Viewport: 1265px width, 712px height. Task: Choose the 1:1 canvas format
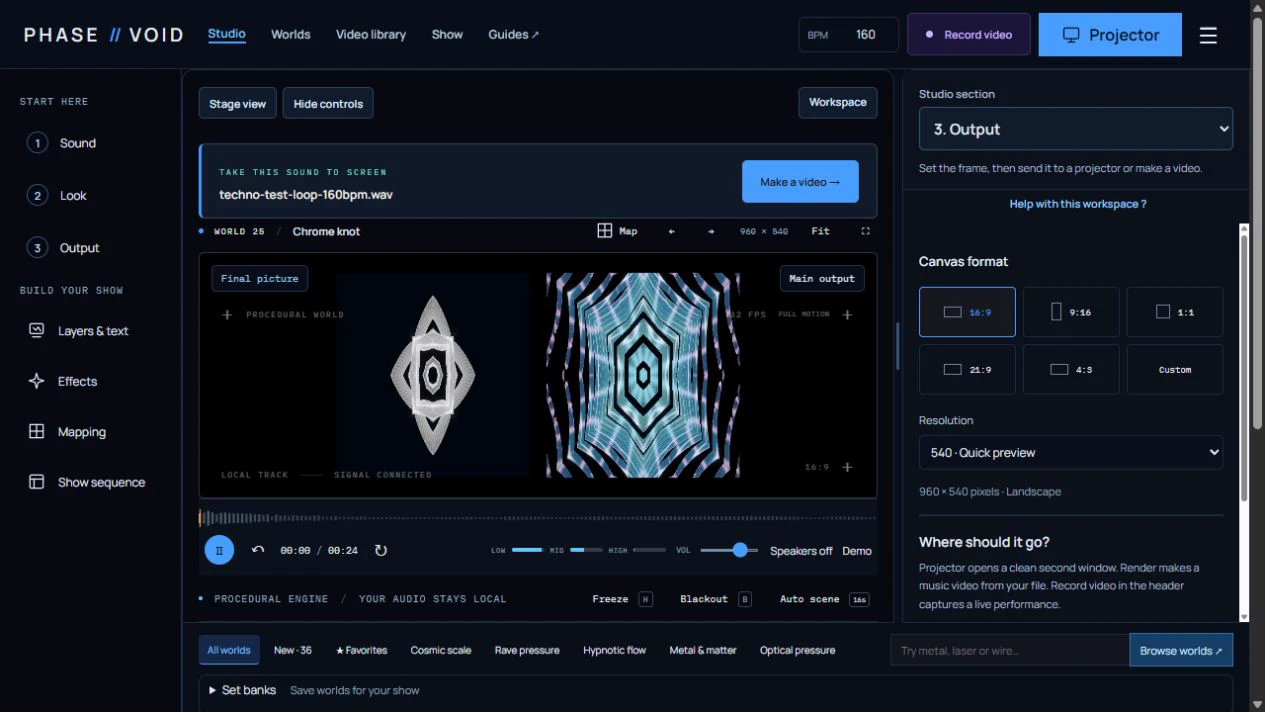(x=1175, y=312)
